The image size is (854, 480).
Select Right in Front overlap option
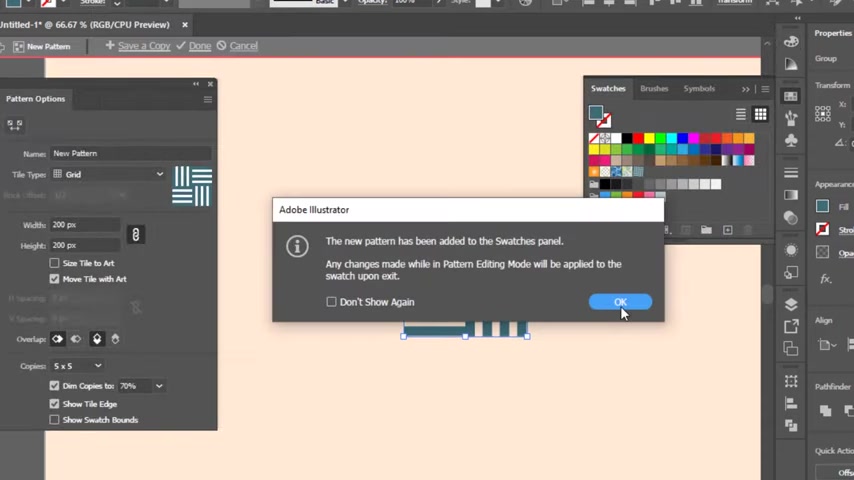tap(76, 339)
